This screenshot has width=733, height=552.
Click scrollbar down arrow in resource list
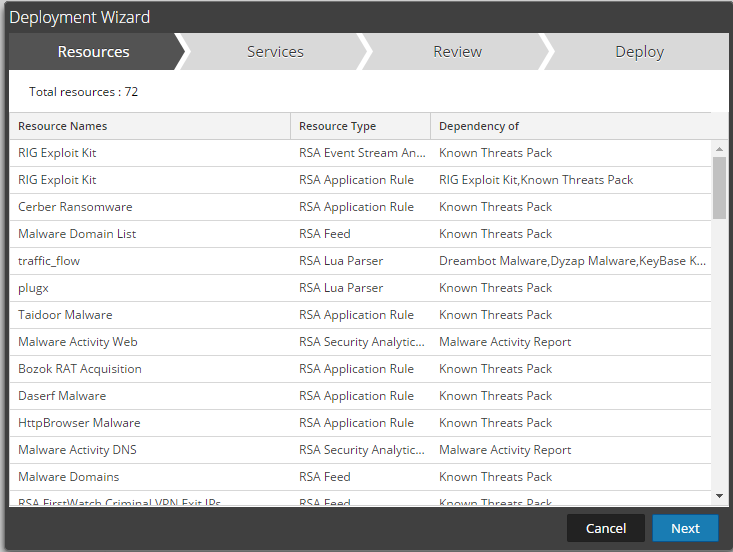pos(719,496)
